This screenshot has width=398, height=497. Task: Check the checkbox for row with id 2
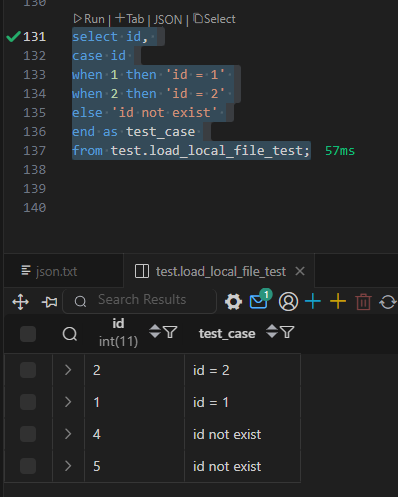click(28, 370)
